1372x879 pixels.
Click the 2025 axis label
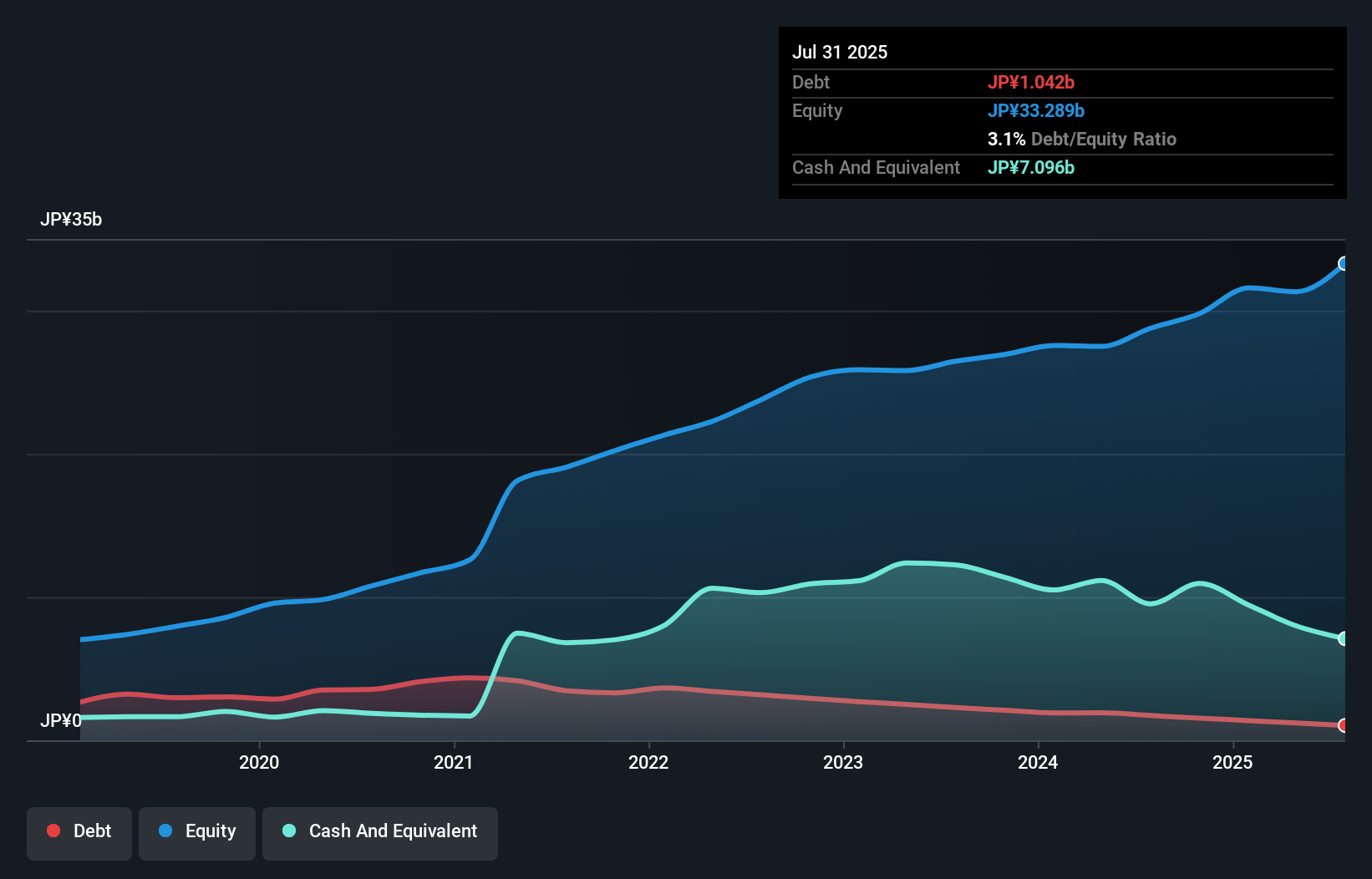point(1234,762)
